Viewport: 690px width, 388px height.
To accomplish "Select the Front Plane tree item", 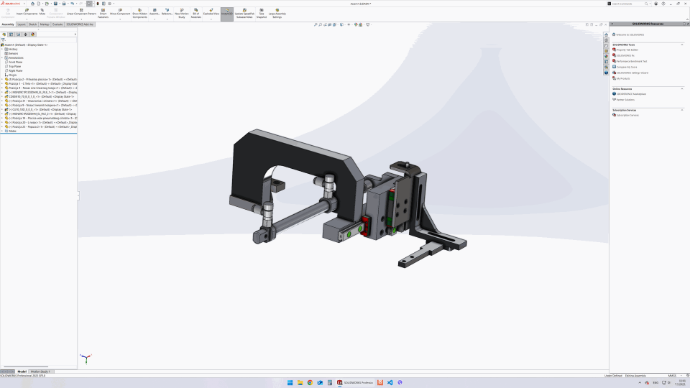I will (x=15, y=62).
